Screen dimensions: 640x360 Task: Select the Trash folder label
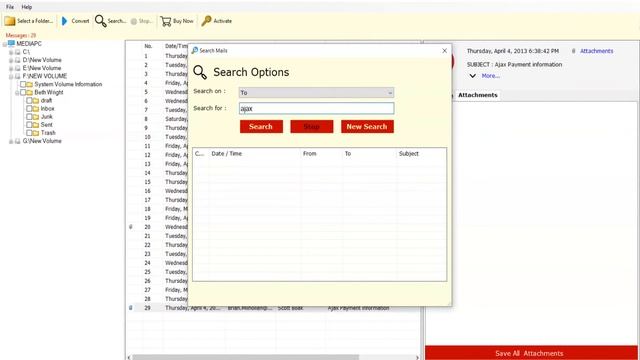click(48, 133)
